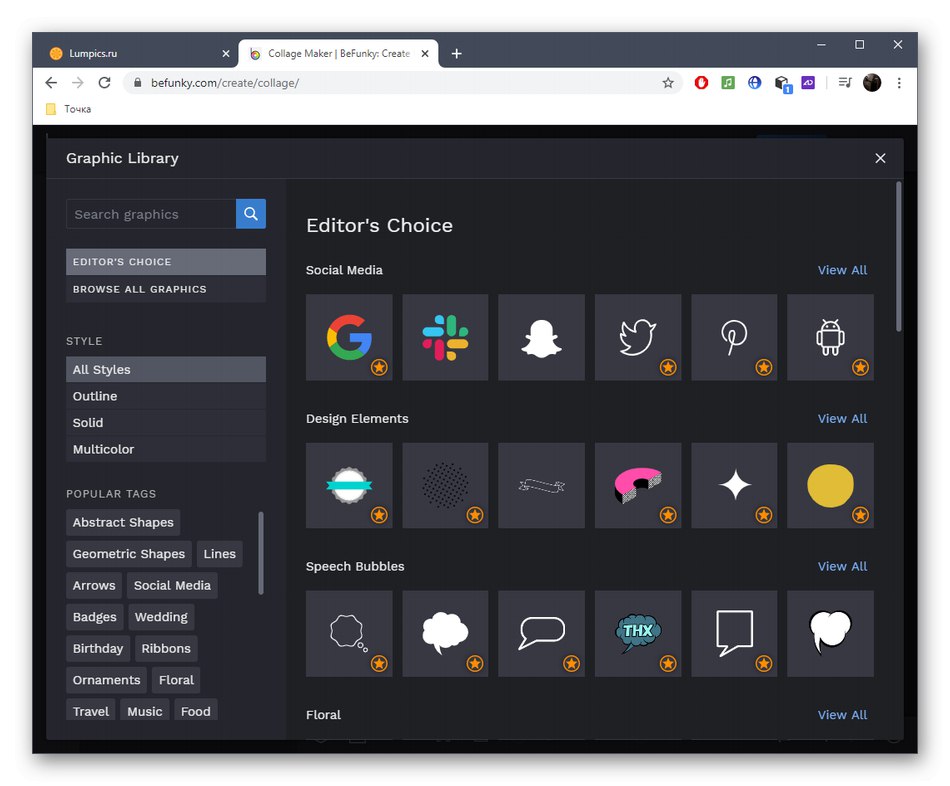Open a new browser tab
This screenshot has height=786, width=950.
click(x=457, y=53)
